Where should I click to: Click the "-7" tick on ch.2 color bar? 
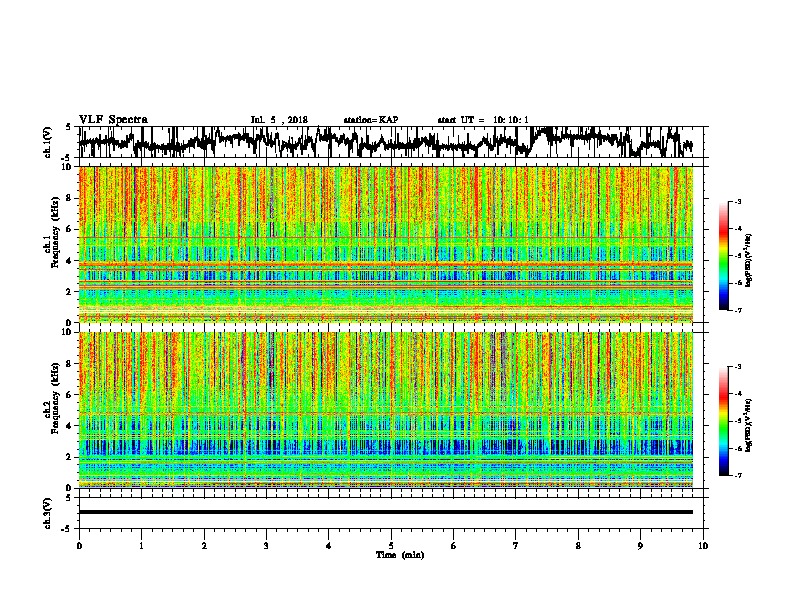click(x=737, y=475)
